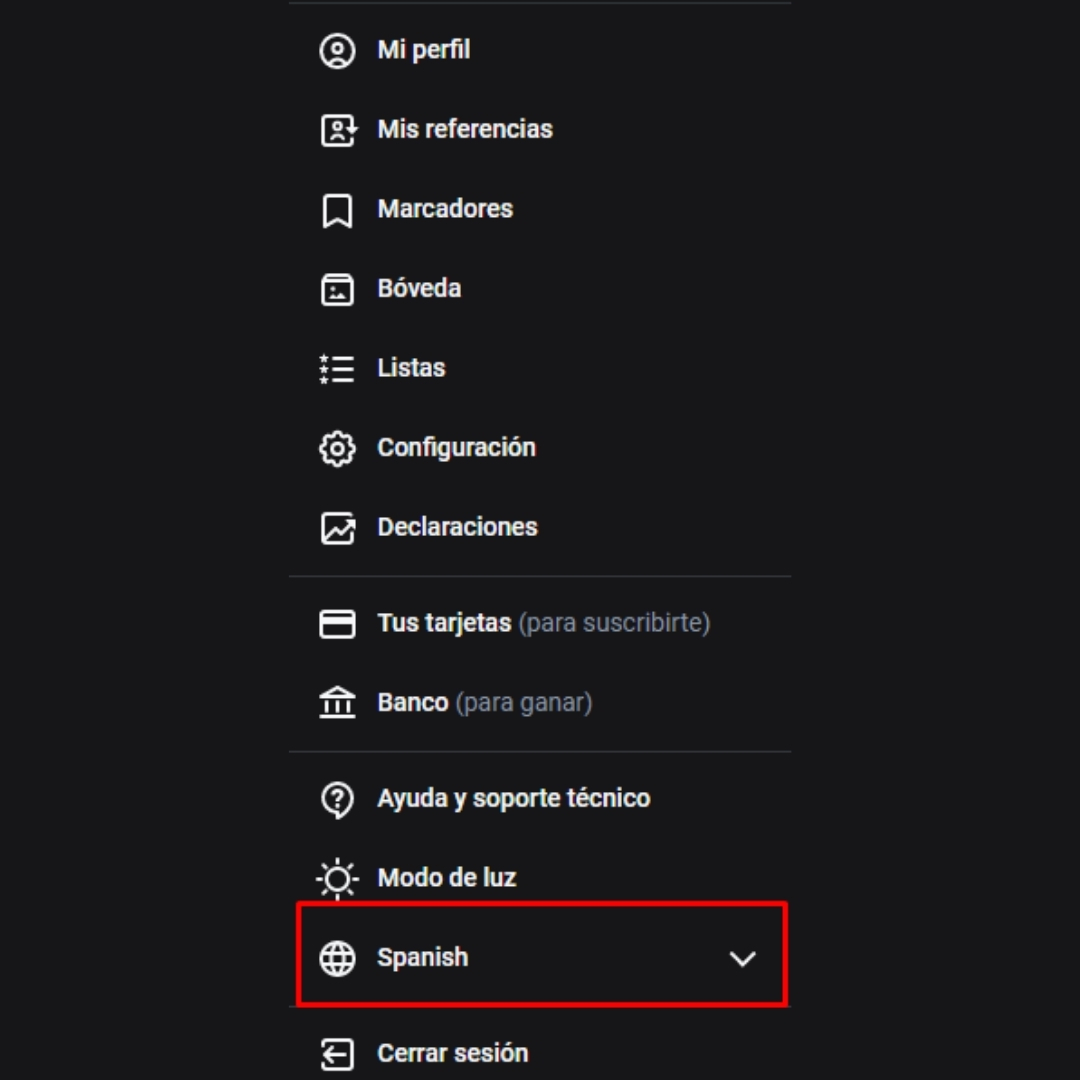Select Marcadores from the menu
Screen dimensions: 1080x1080
(x=445, y=209)
